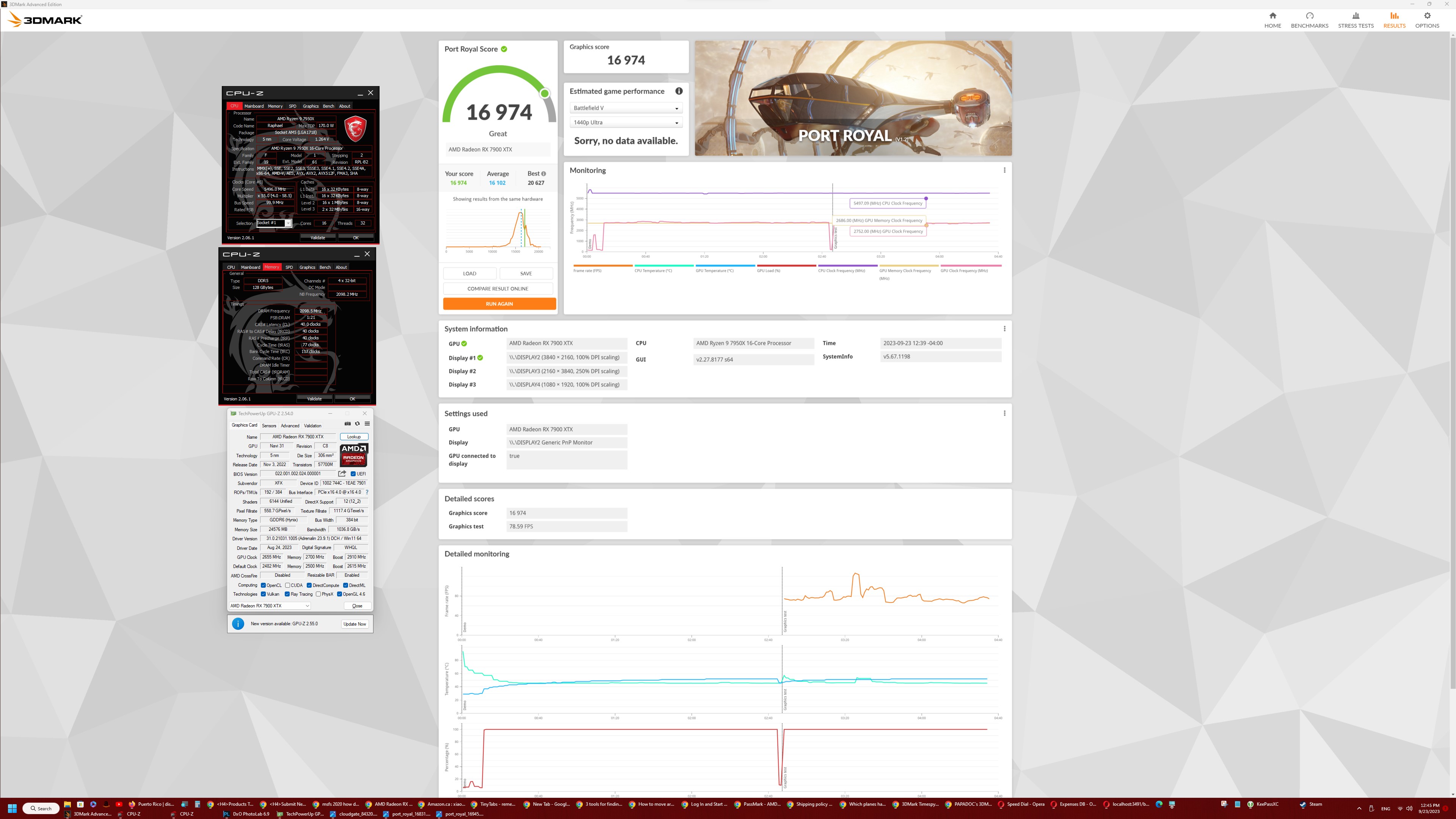Screen dimensions: 1456x819
Task: Click the blue info icon in GPU-Z update notice
Action: (238, 623)
